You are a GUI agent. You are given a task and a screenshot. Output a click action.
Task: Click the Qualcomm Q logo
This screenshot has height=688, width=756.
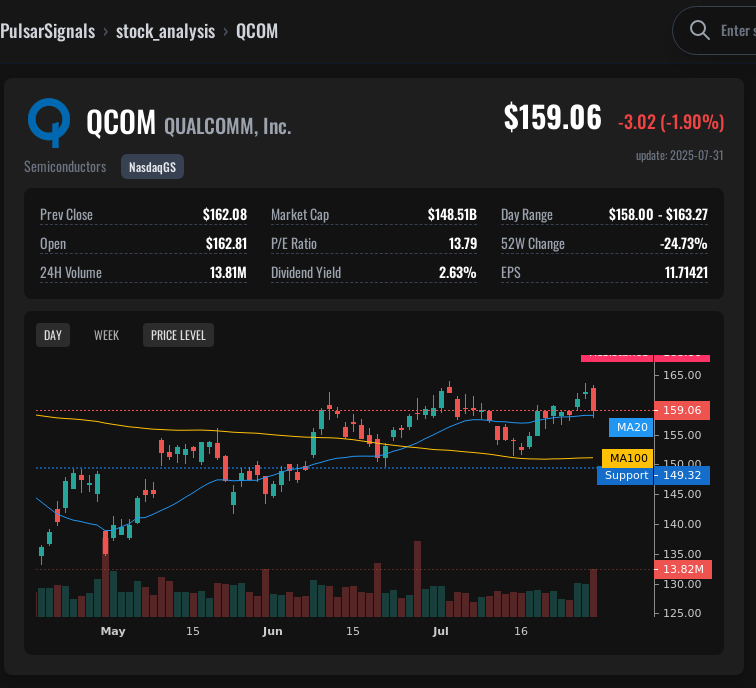[49, 122]
